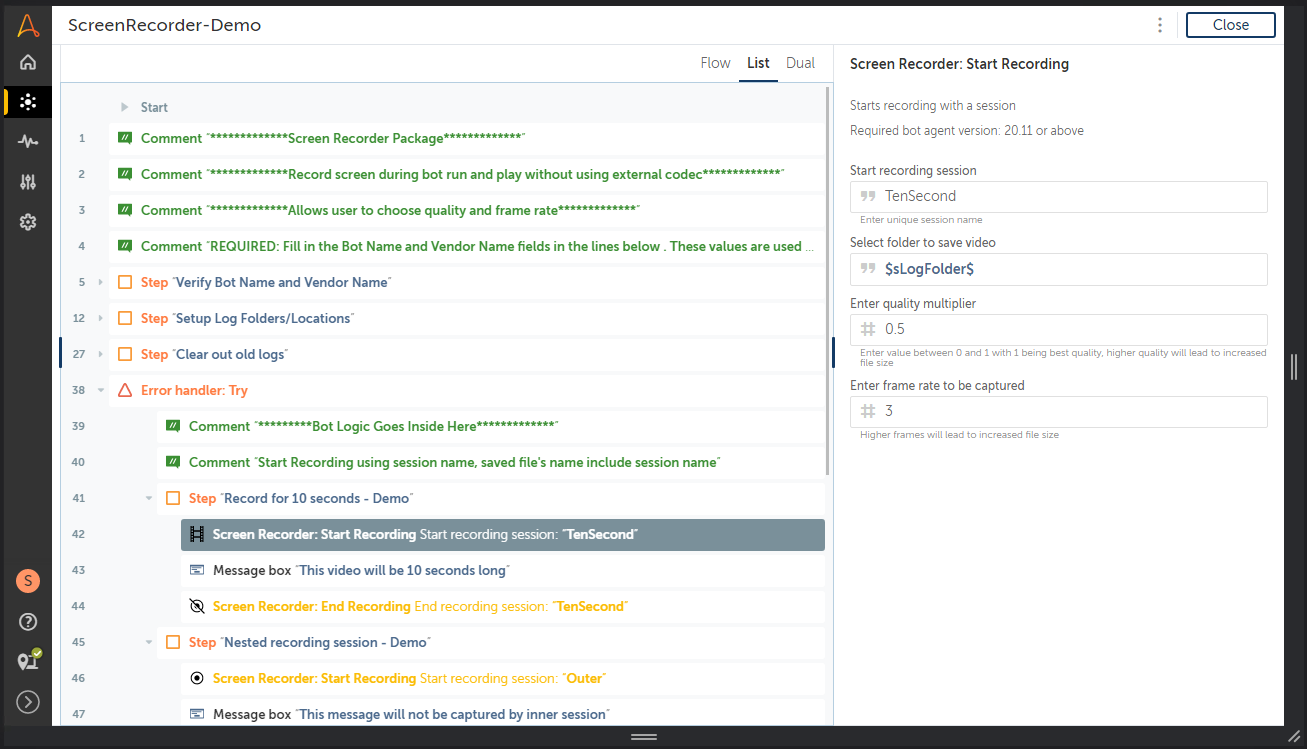Screen dimensions: 1307x749
Task: Collapse the Error handler: Try block
Action: 100,391
